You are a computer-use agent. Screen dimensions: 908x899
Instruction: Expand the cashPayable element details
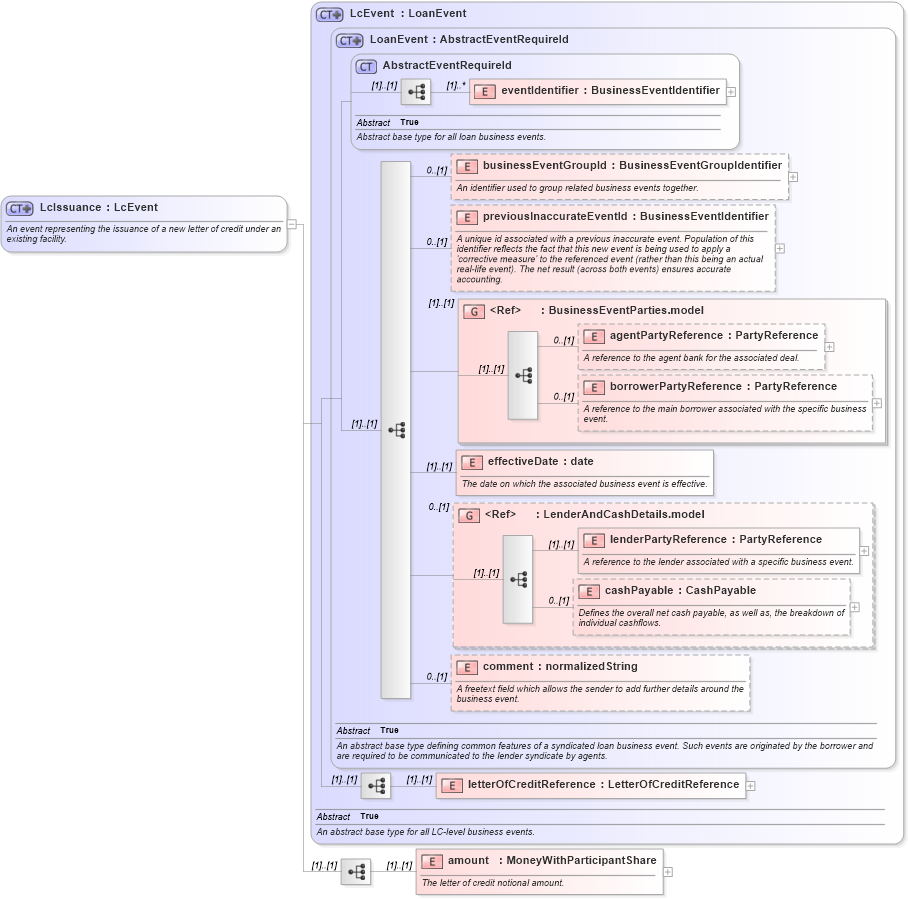click(x=856, y=607)
